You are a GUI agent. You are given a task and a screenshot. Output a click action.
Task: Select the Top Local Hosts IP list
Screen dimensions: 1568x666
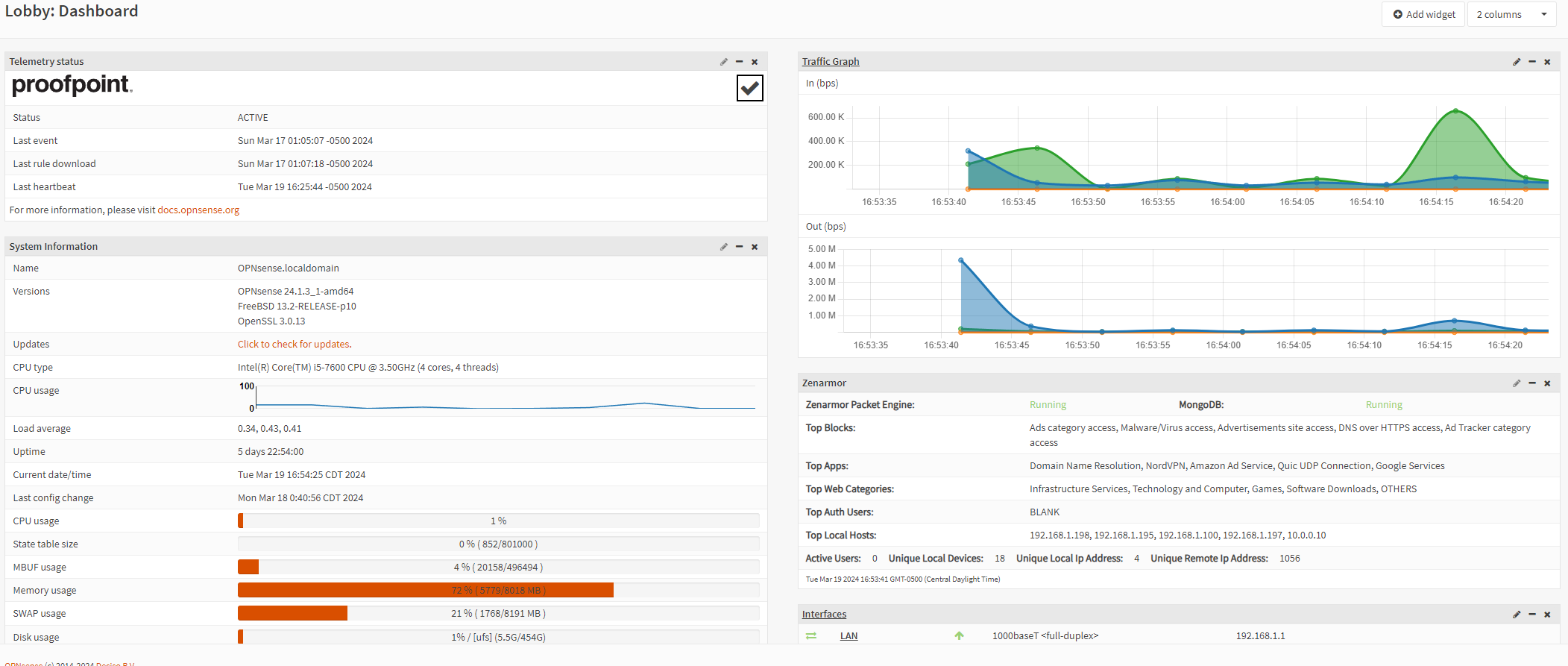click(1177, 535)
